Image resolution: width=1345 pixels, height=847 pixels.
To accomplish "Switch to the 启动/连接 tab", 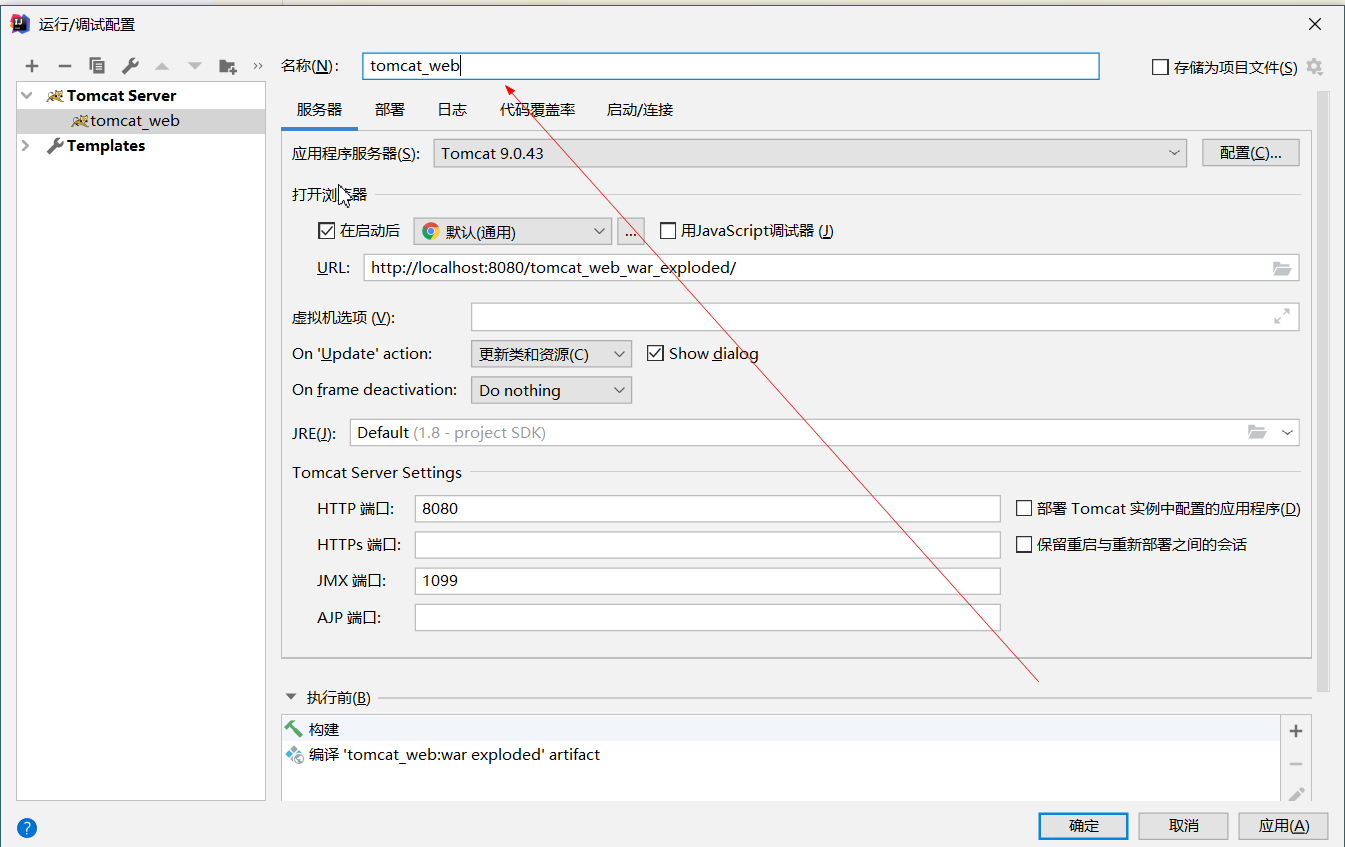I will [640, 110].
